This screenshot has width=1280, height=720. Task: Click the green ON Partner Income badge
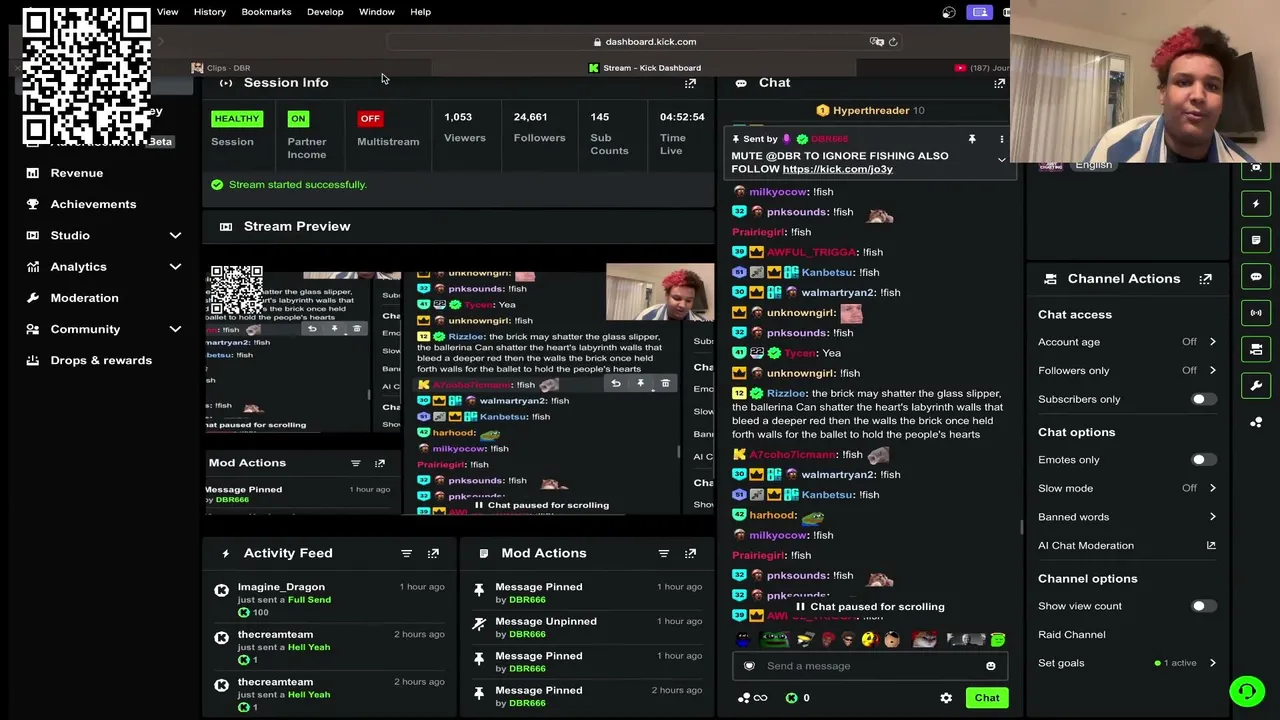(x=298, y=119)
